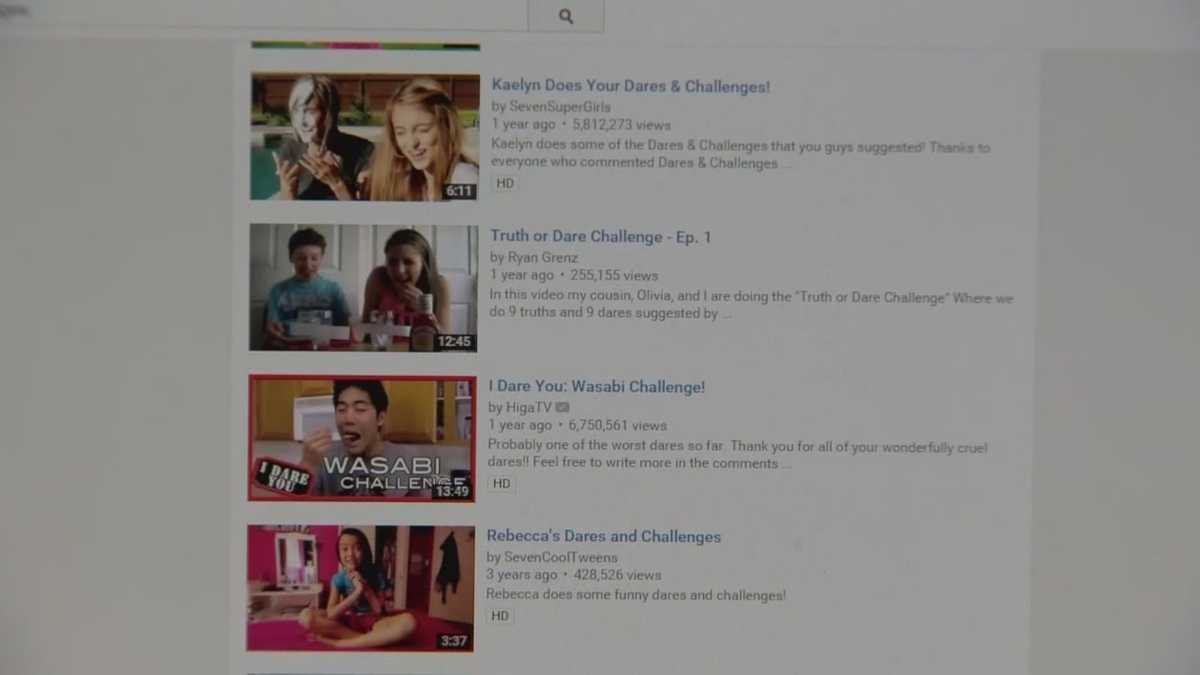Click the HigaTV verified channel badge
The height and width of the screenshot is (675, 1200).
point(561,407)
